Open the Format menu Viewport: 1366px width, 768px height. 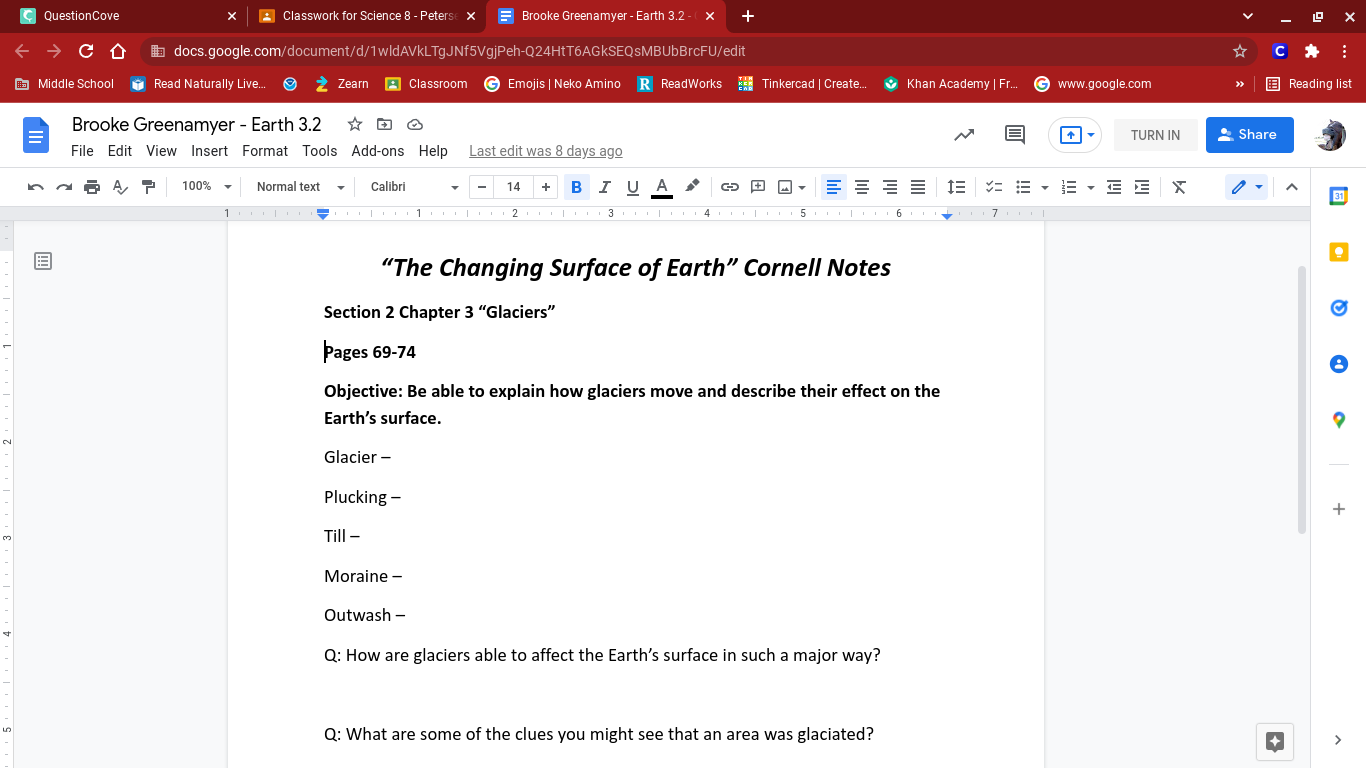pyautogui.click(x=265, y=151)
